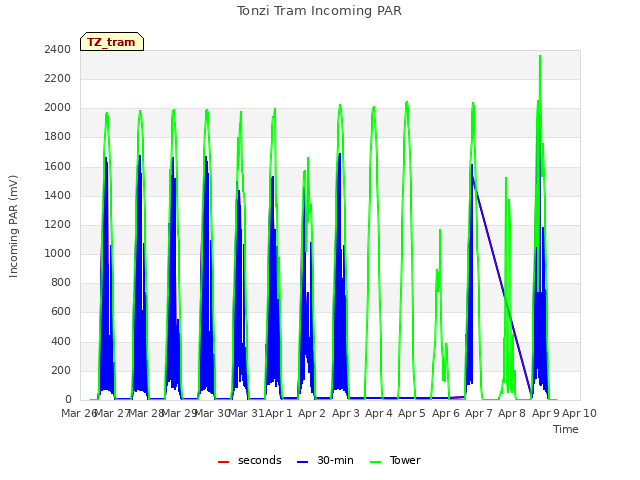640x480 pixels.
Task: Click the Apr 5 x-axis label
Action: tap(412, 413)
